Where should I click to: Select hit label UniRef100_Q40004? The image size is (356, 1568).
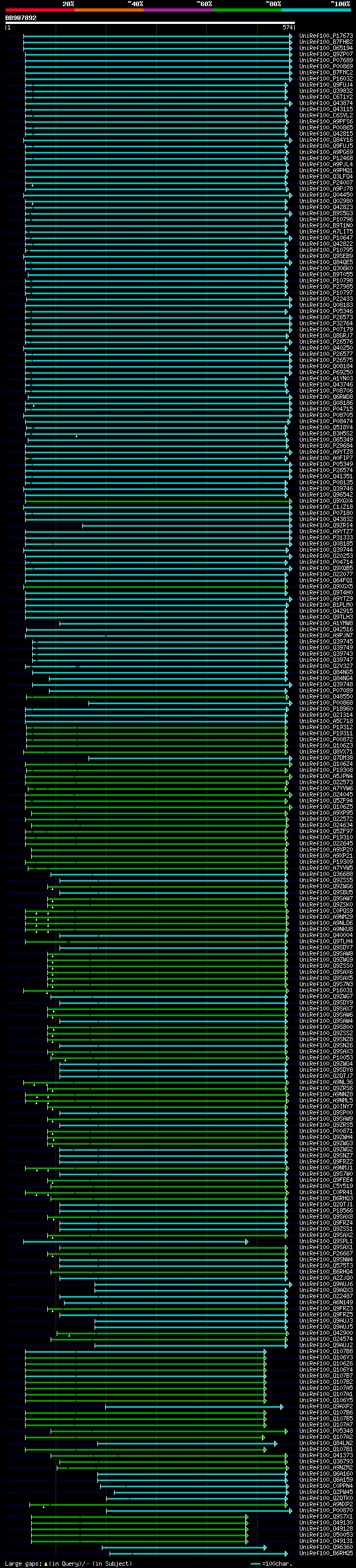326,936
